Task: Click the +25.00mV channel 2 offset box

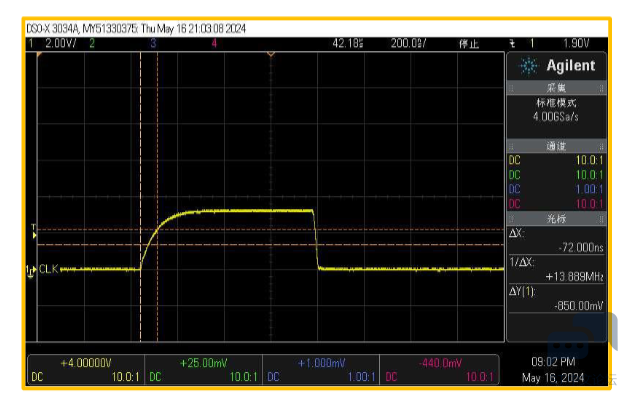Action: tap(204, 369)
